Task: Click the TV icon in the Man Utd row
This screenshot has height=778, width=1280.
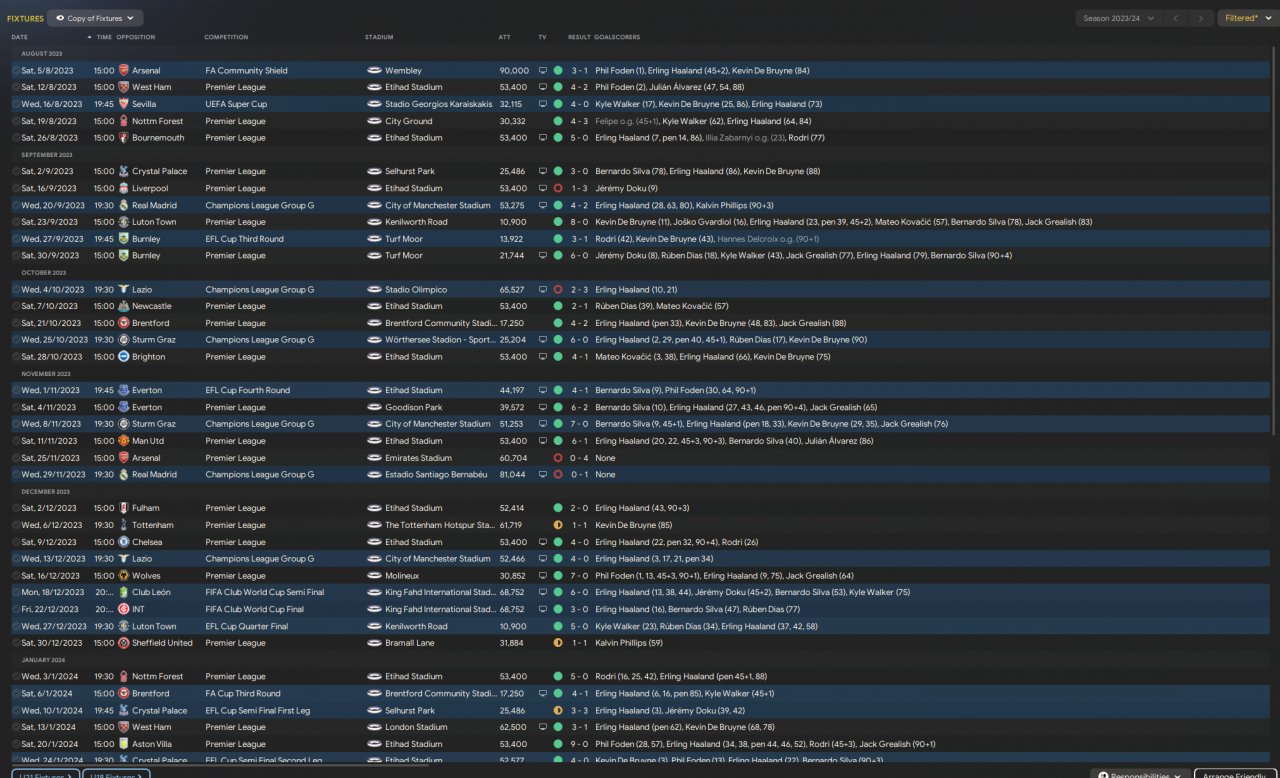Action: tap(543, 441)
